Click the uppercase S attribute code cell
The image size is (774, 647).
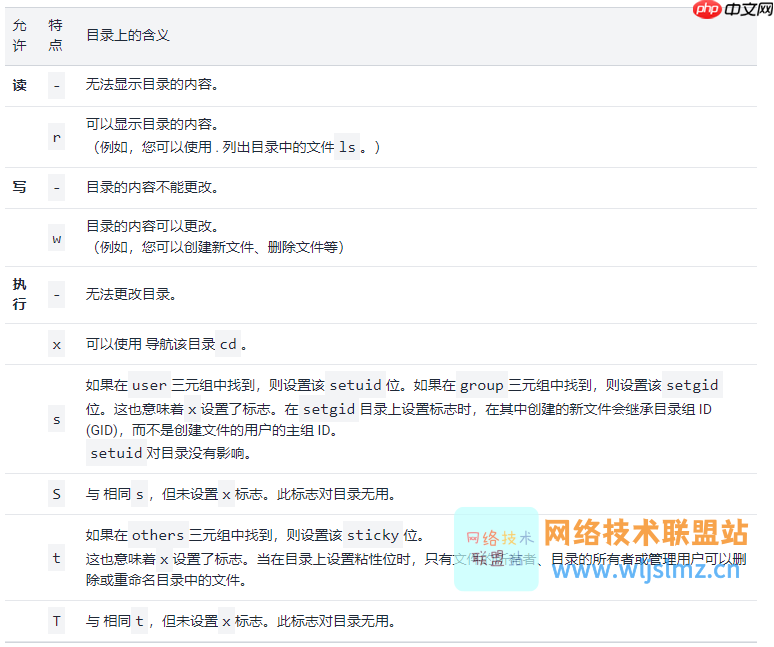pos(56,494)
